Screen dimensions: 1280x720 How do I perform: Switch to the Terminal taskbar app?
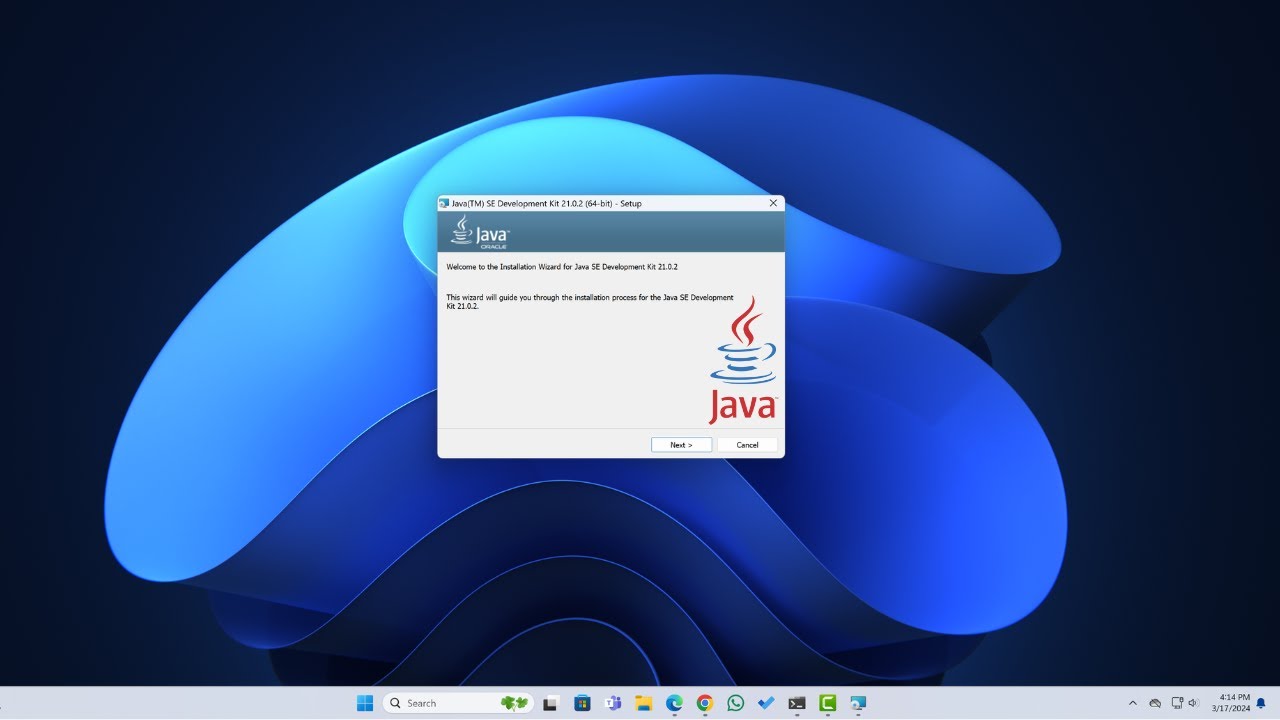(797, 703)
